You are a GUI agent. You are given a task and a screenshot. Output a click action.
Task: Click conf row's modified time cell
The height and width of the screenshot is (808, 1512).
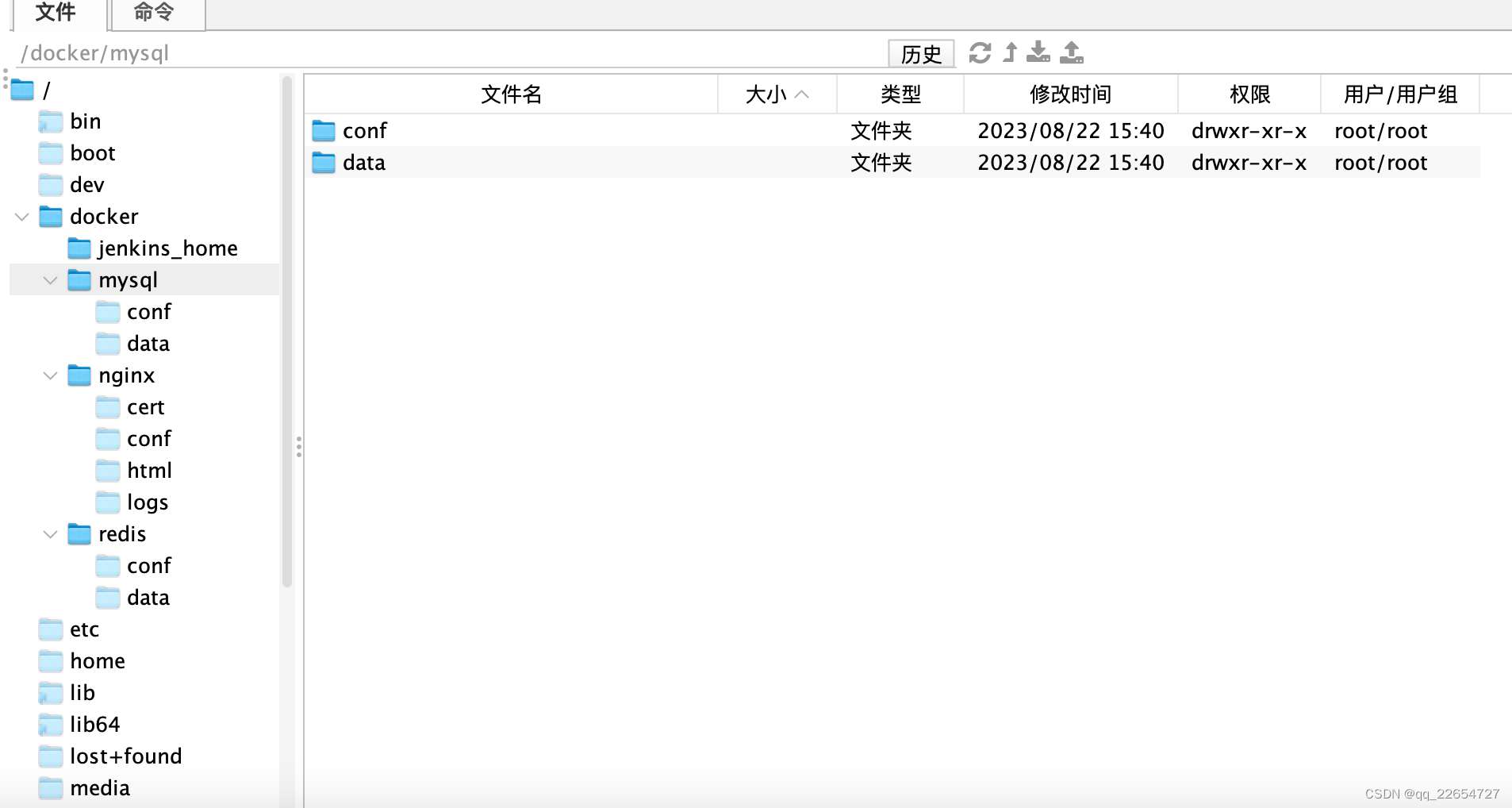coord(1071,130)
